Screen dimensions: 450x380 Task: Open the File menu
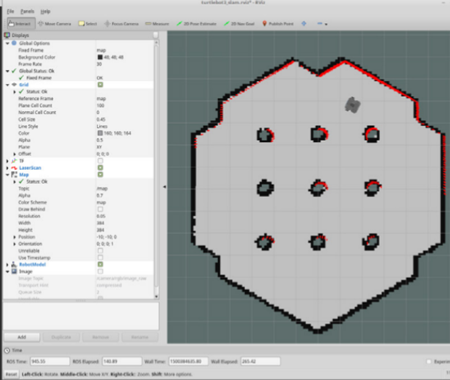10,11
